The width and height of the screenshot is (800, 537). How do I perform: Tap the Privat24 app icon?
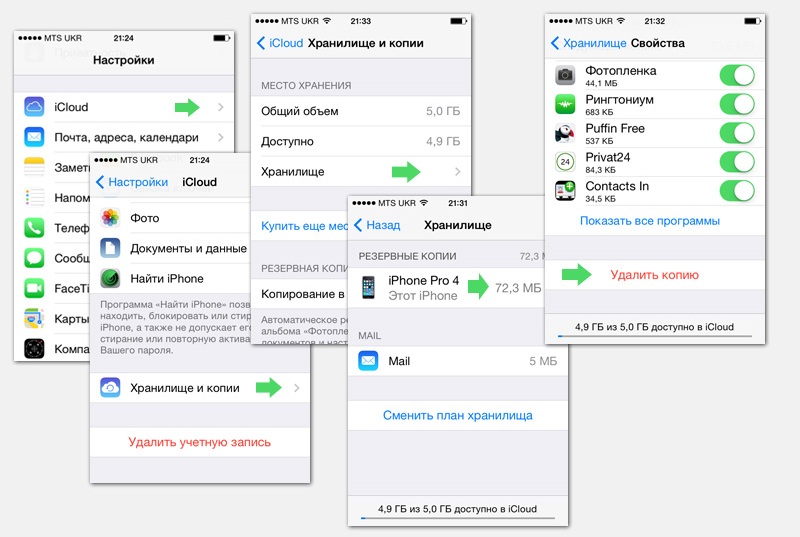tap(565, 162)
